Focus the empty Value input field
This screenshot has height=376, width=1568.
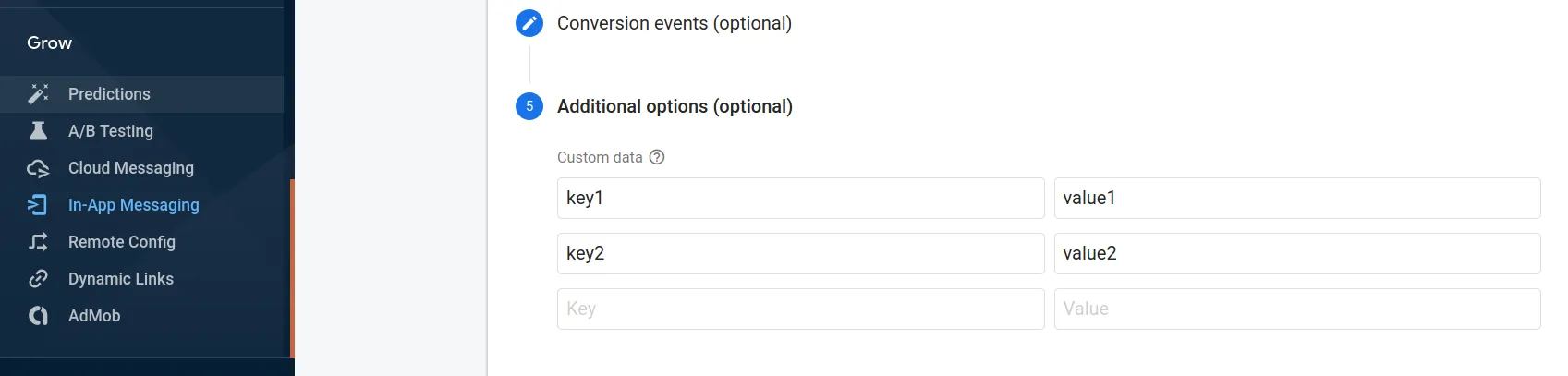click(1296, 309)
